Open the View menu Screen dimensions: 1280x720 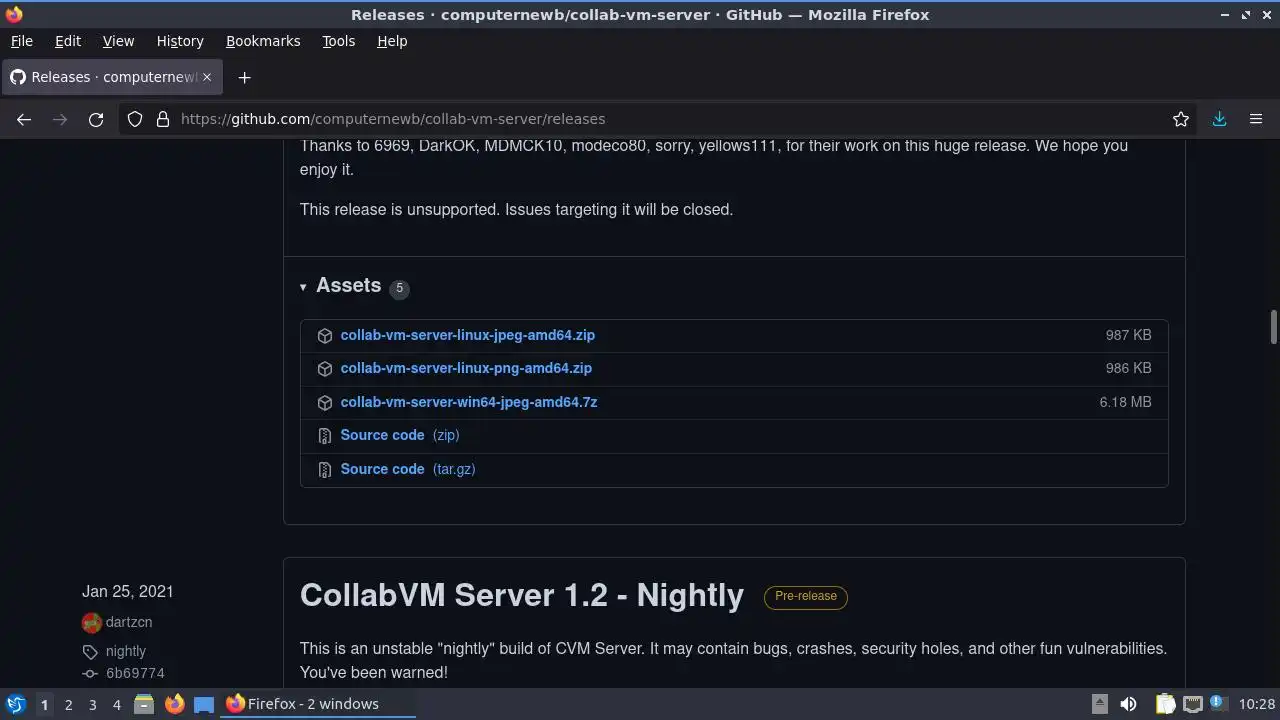pos(118,41)
